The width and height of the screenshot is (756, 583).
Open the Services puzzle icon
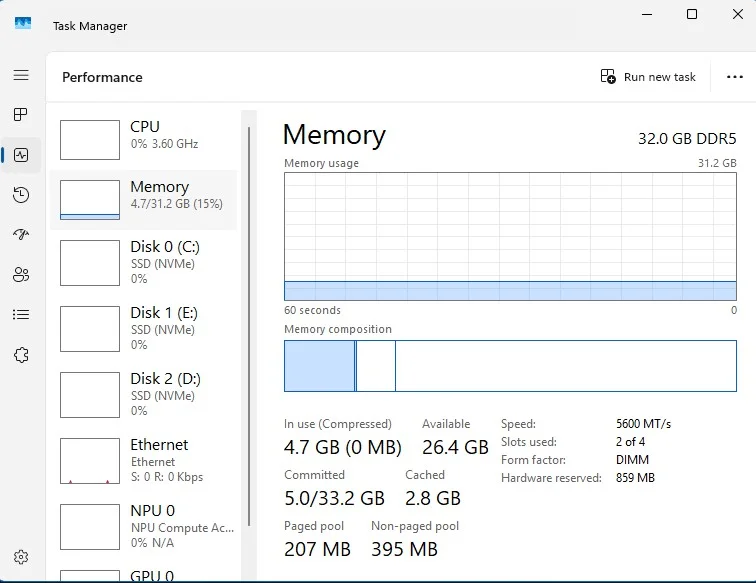click(21, 355)
